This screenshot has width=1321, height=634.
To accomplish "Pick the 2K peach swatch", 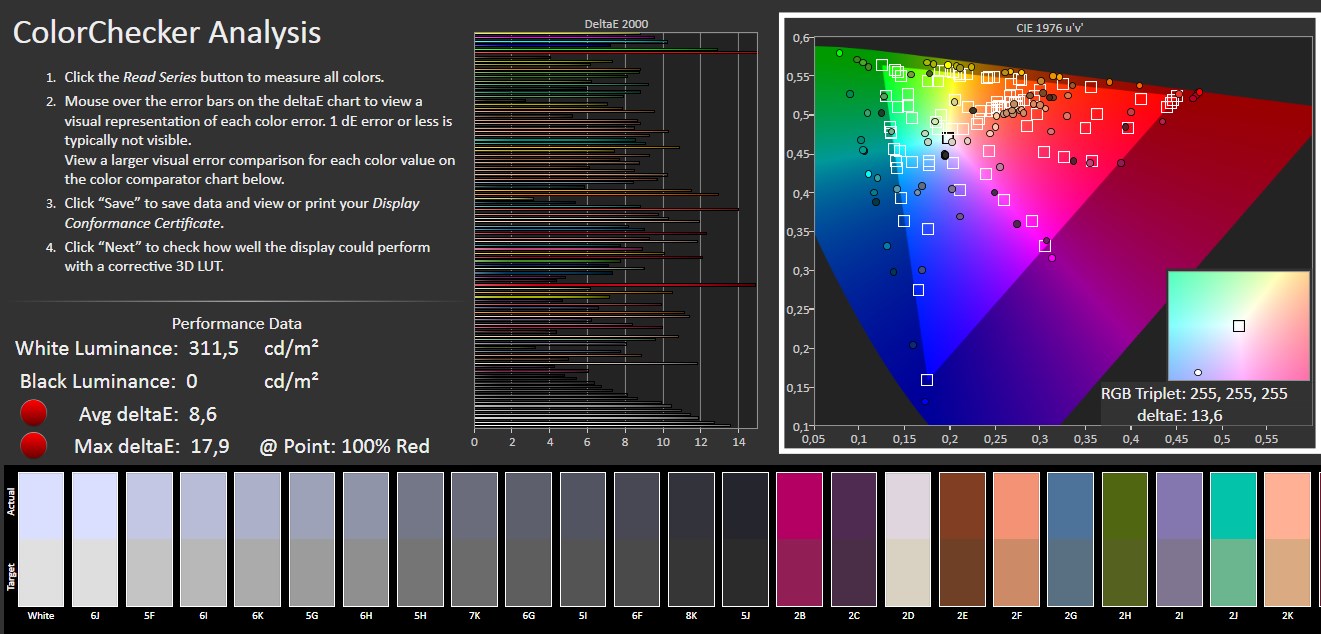I will 1287,538.
